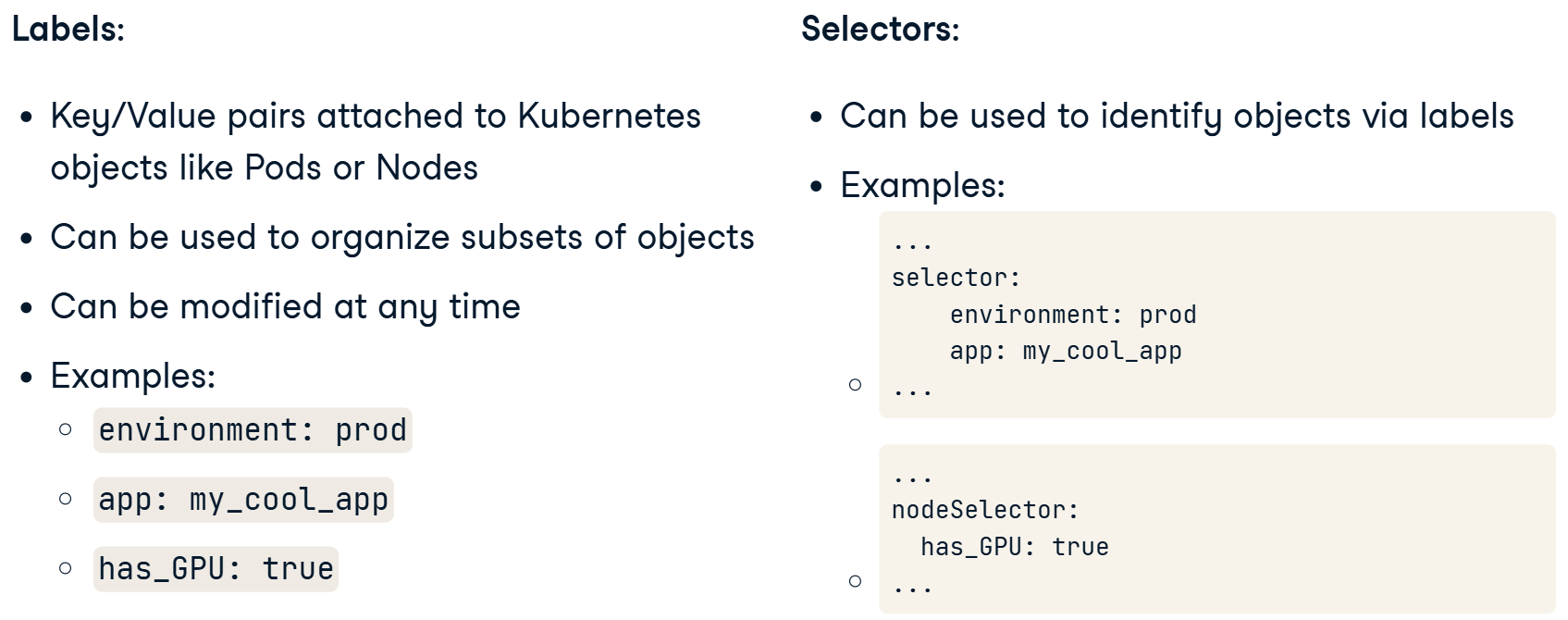1568x620 pixels.
Task: Click 'app: my_cool_app' inside selector block
Action: (1066, 352)
